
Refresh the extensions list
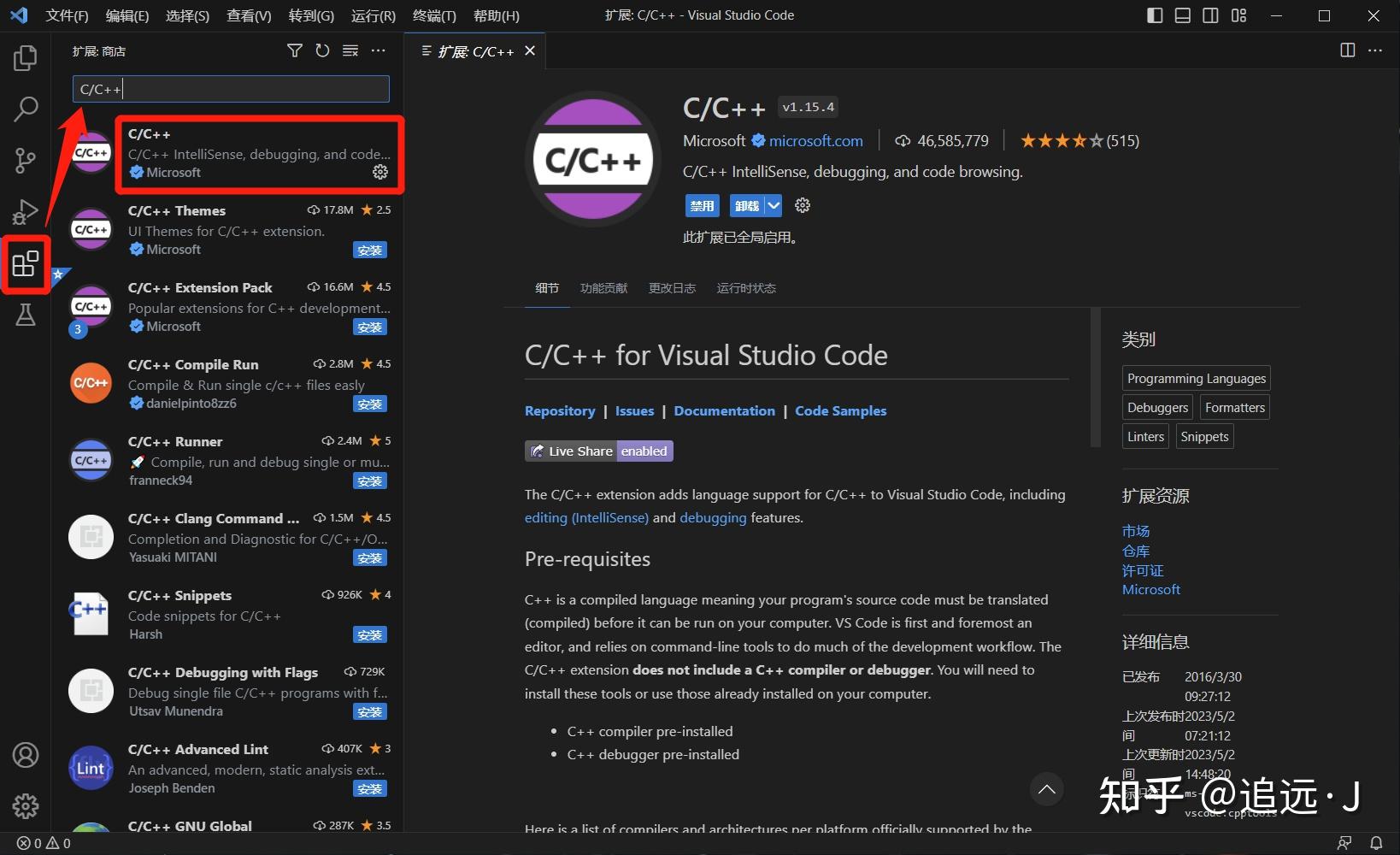coord(322,50)
